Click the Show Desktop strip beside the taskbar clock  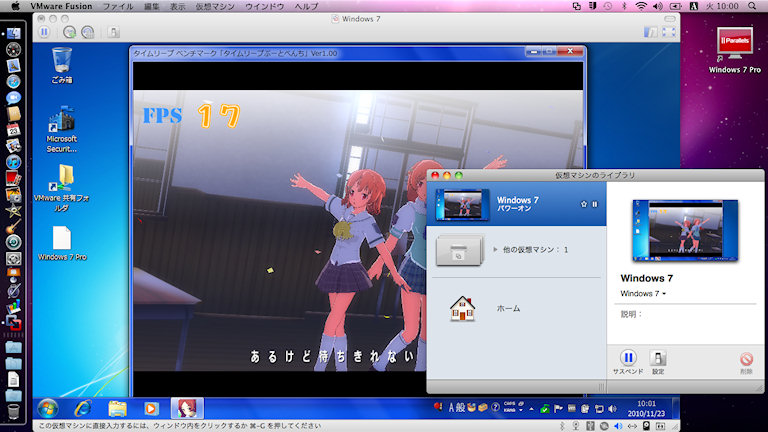[x=676, y=408]
